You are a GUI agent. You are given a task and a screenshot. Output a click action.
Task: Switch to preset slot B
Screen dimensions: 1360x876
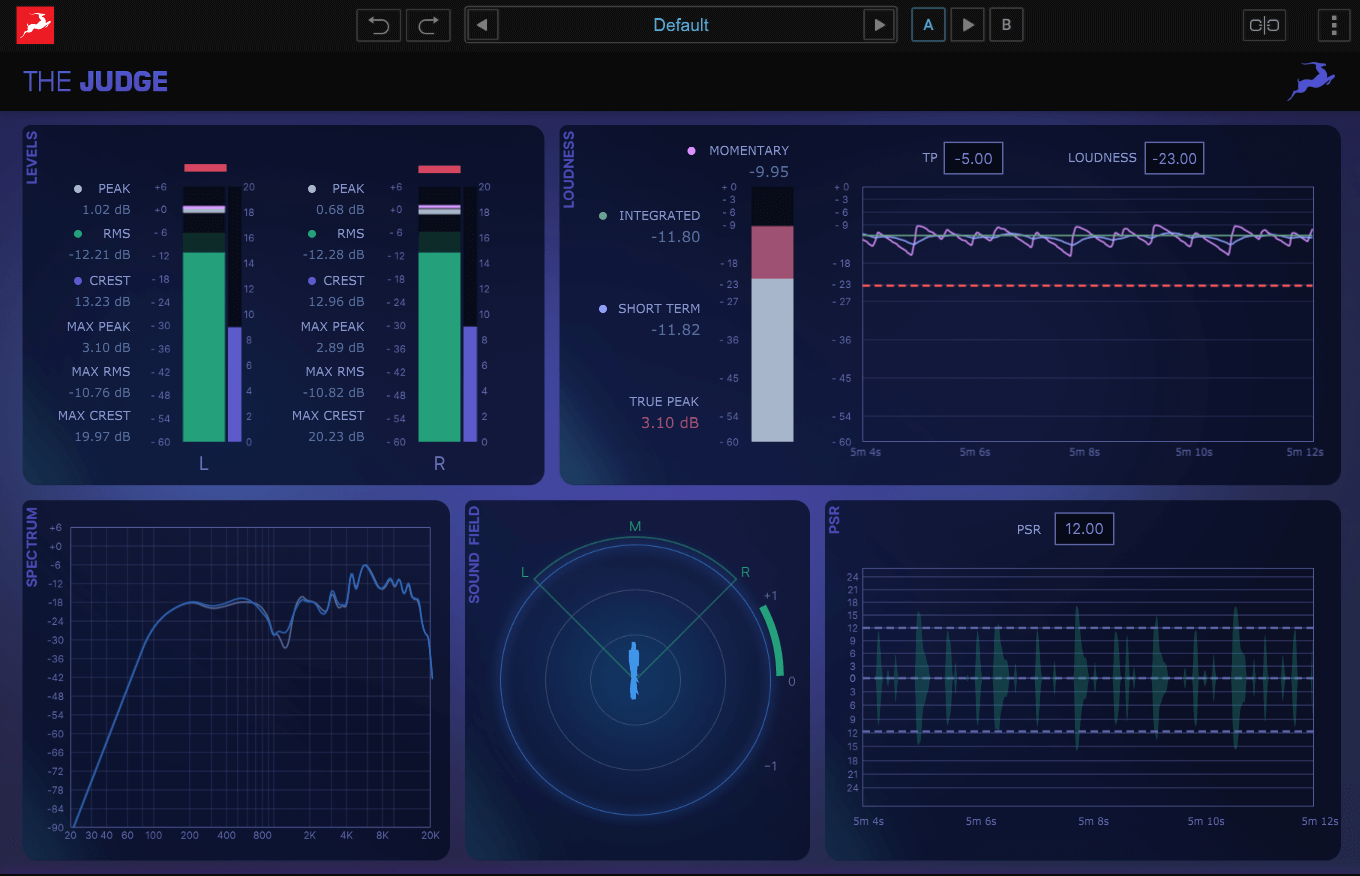point(1006,25)
